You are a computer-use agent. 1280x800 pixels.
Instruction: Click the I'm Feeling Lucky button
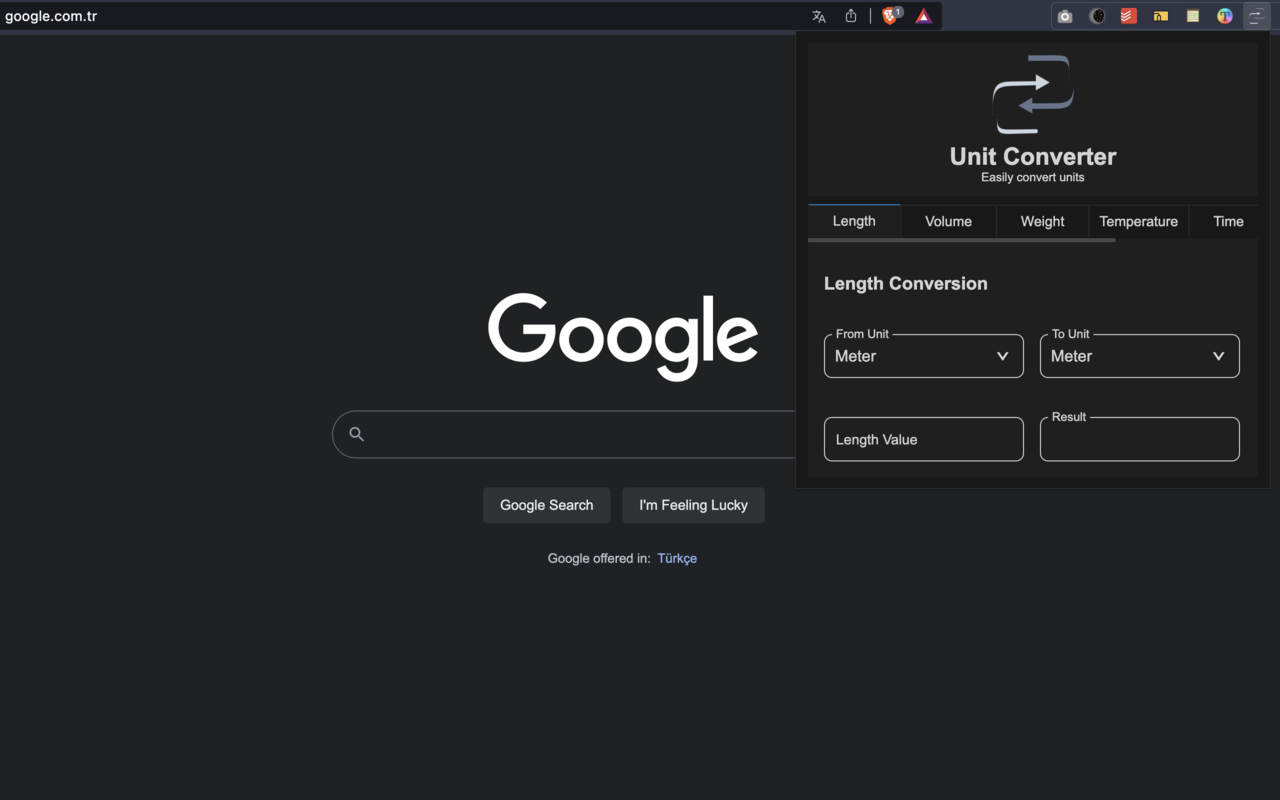[693, 505]
